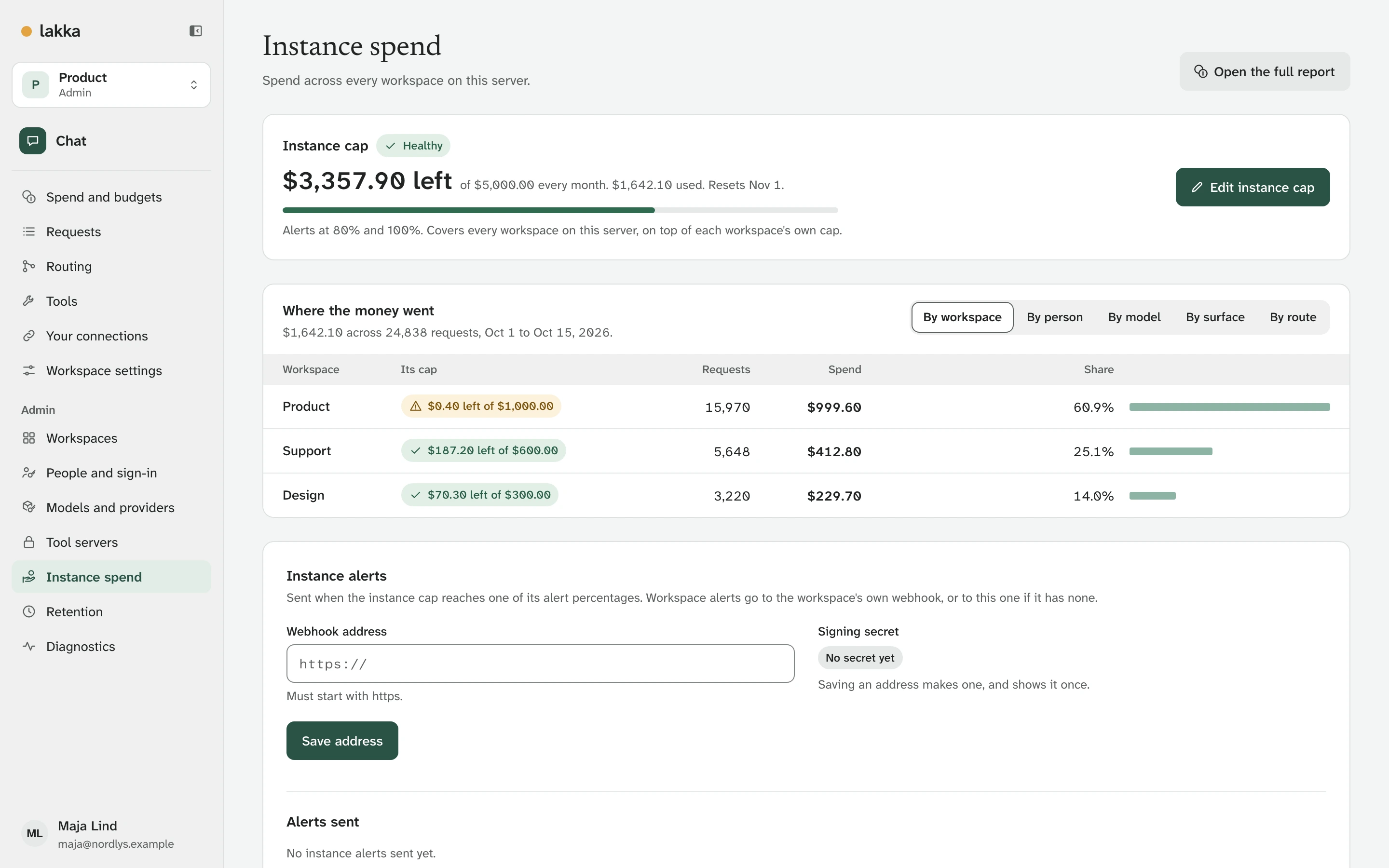
Task: Click the Diagnostics pulse icon
Action: (x=29, y=646)
